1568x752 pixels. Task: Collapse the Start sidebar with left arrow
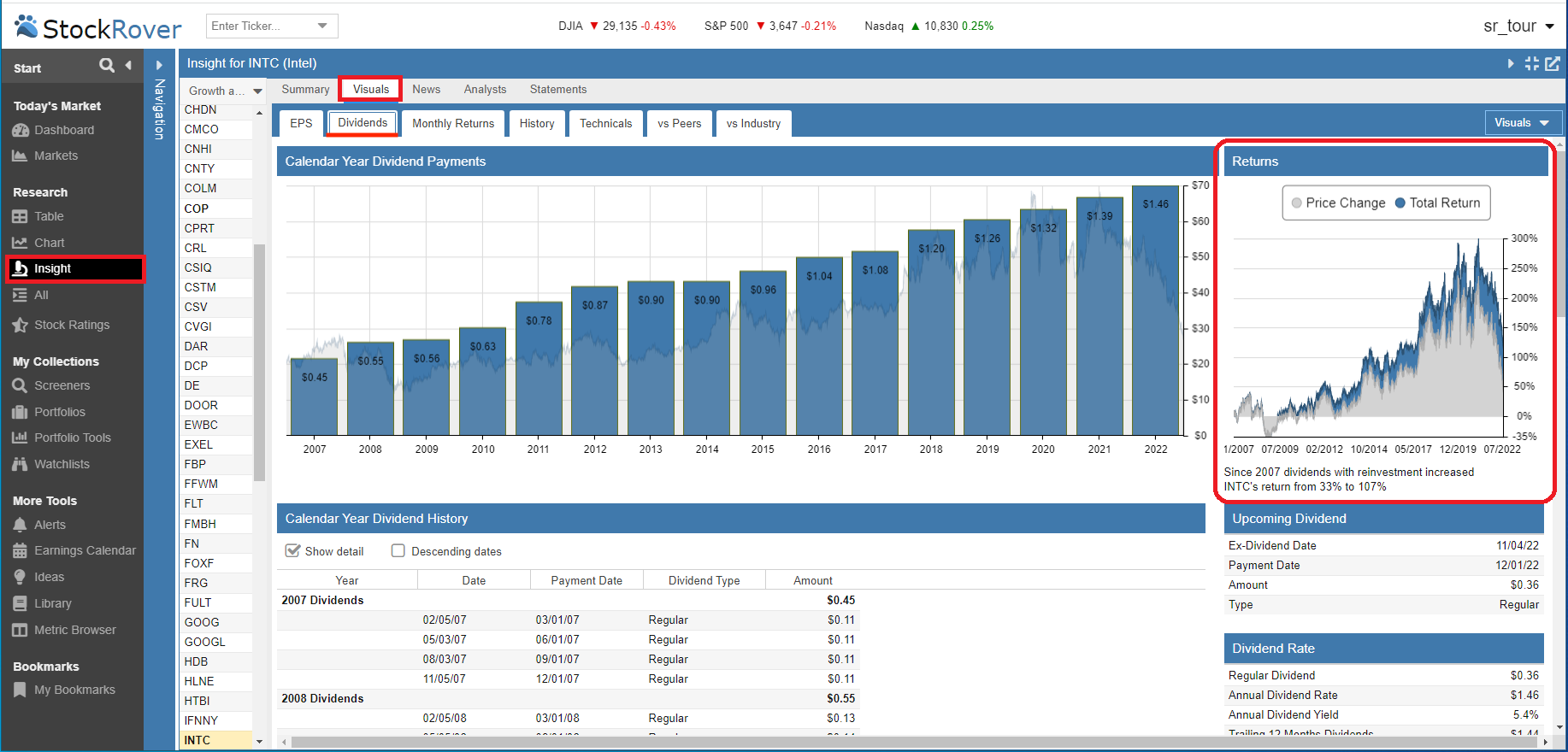tap(128, 65)
